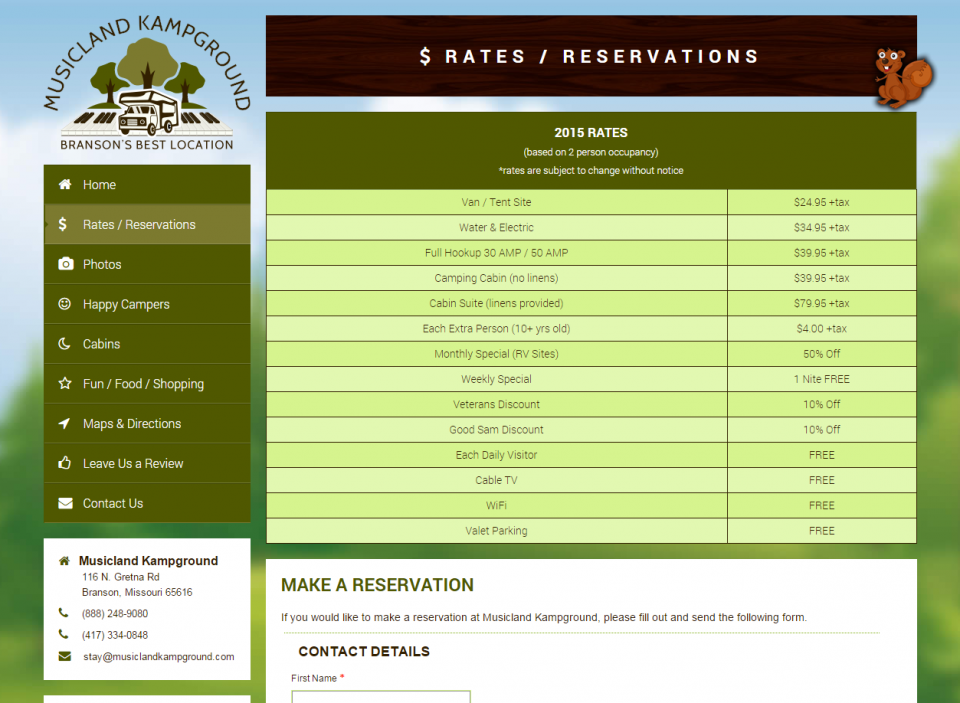Click the house icon beside Home

tap(65, 184)
